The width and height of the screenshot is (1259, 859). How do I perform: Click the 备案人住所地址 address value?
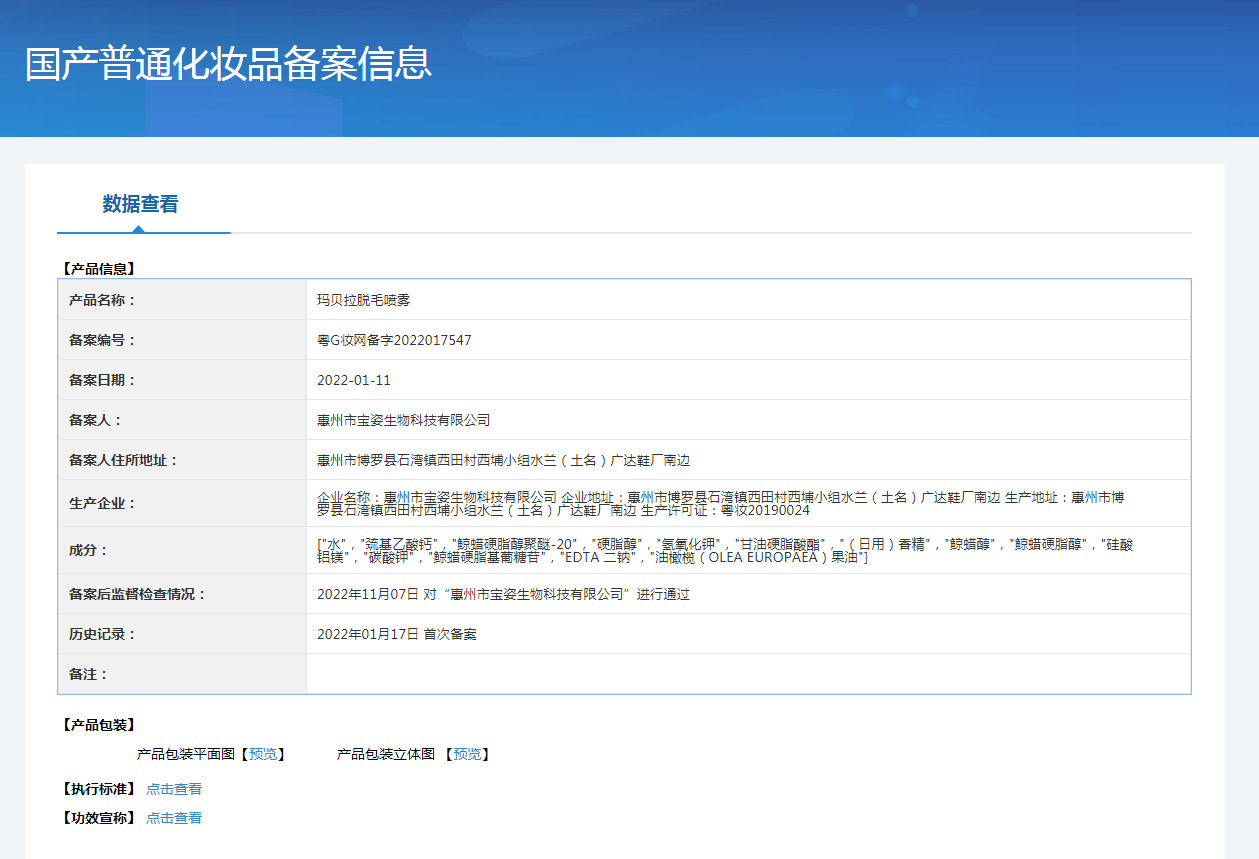tap(503, 460)
